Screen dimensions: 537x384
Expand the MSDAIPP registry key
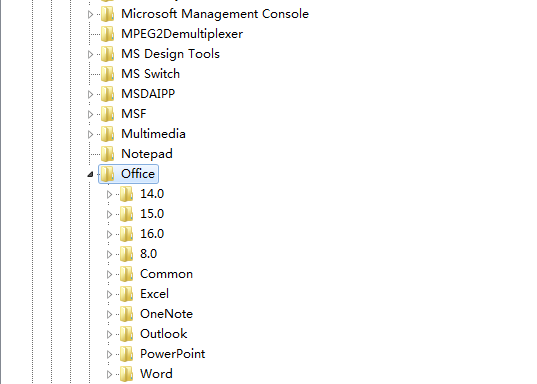[x=90, y=94]
